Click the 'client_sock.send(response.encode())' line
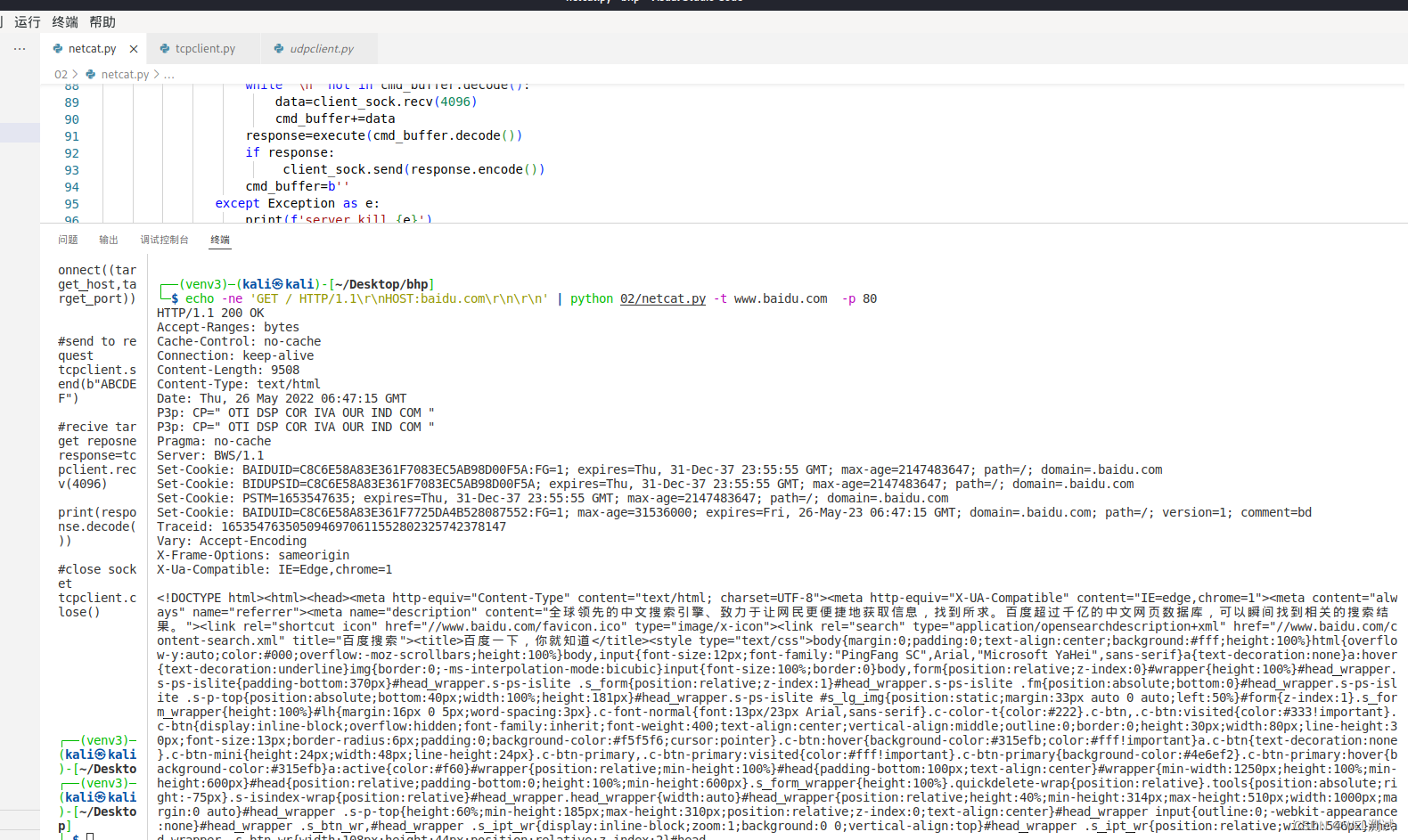 click(413, 169)
